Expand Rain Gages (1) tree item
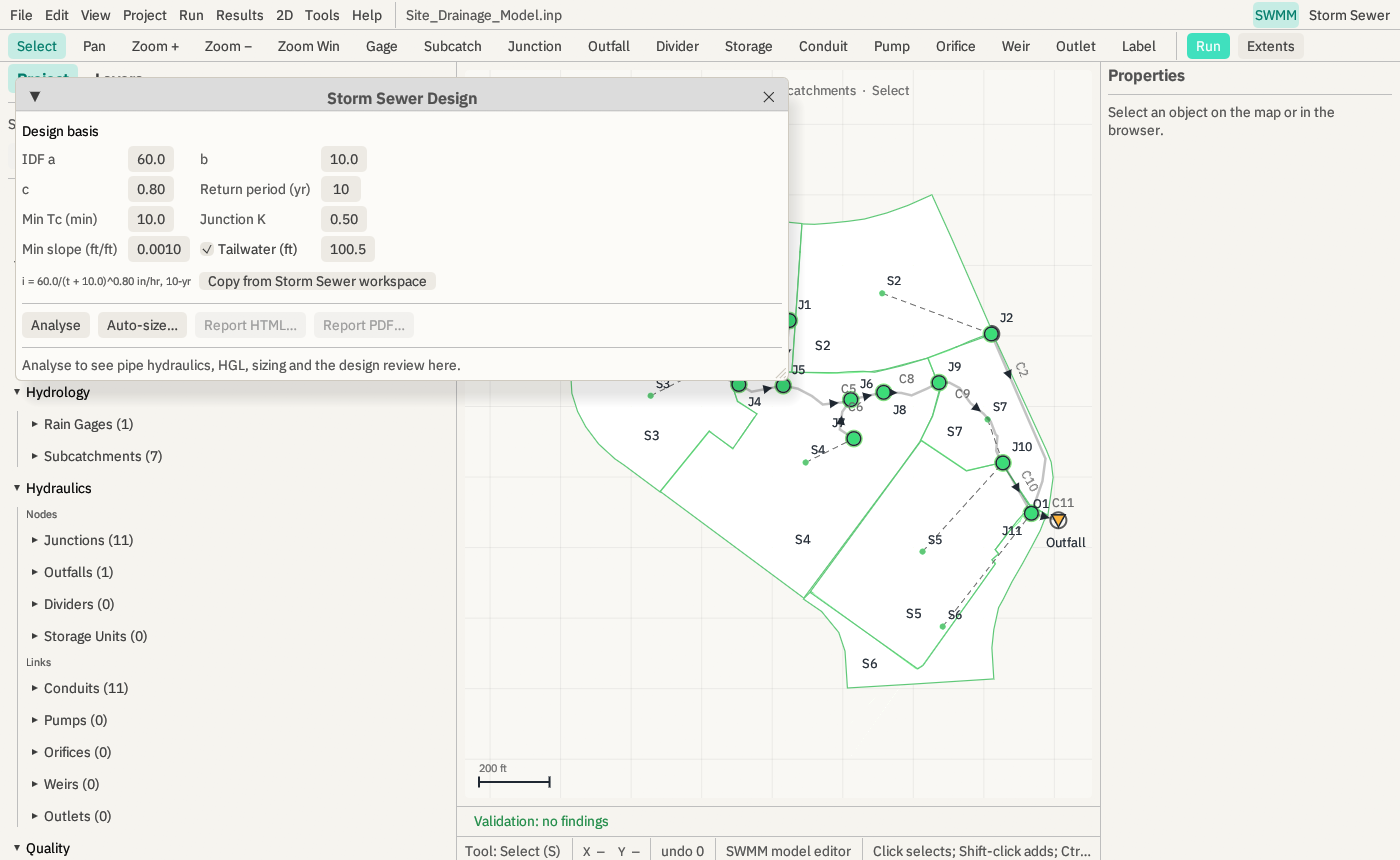This screenshot has width=1400, height=860. [x=35, y=424]
